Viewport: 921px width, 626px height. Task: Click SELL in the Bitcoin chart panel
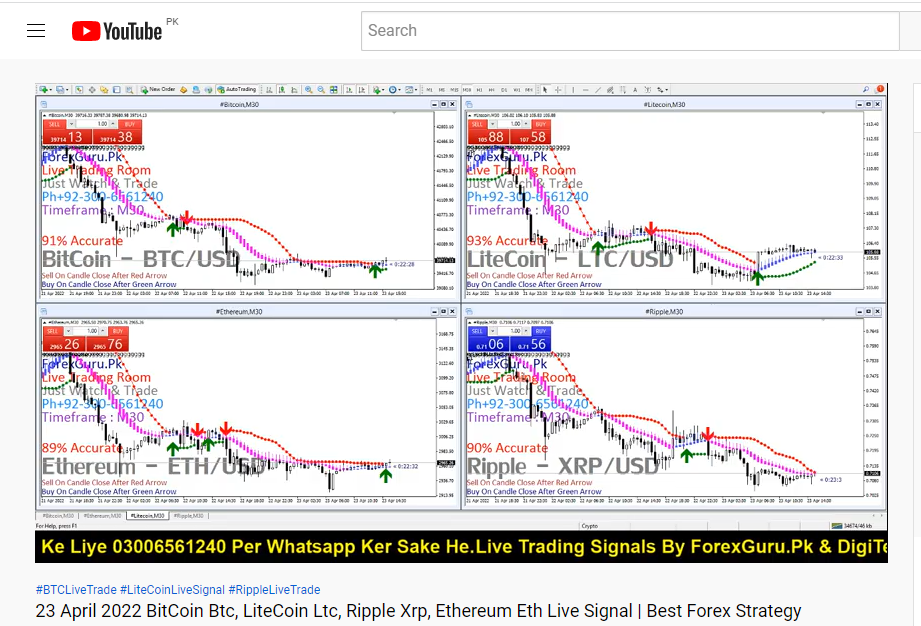[55, 124]
